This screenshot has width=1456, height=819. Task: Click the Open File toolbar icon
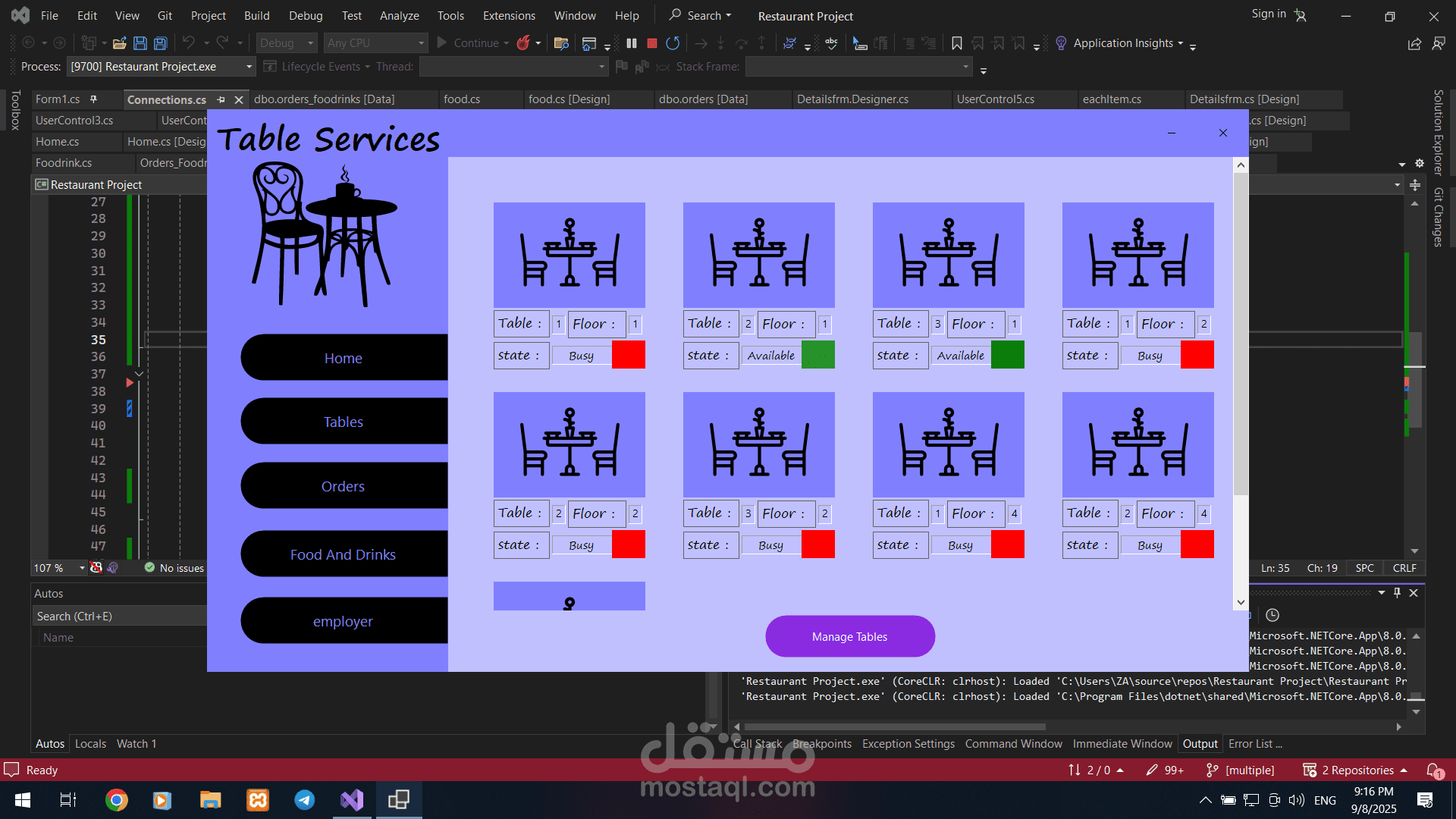tap(119, 43)
